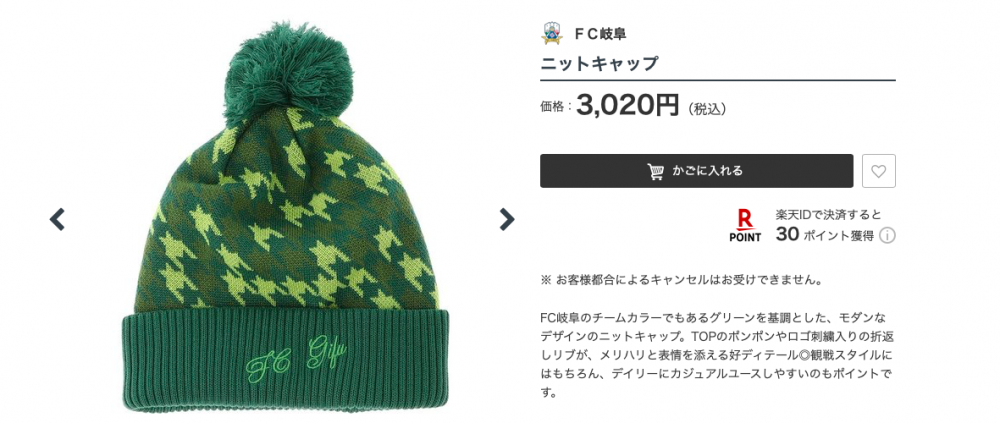Viewport: 1000px width, 423px height.
Task: Click the shopping cart icon in the button
Action: click(x=656, y=171)
